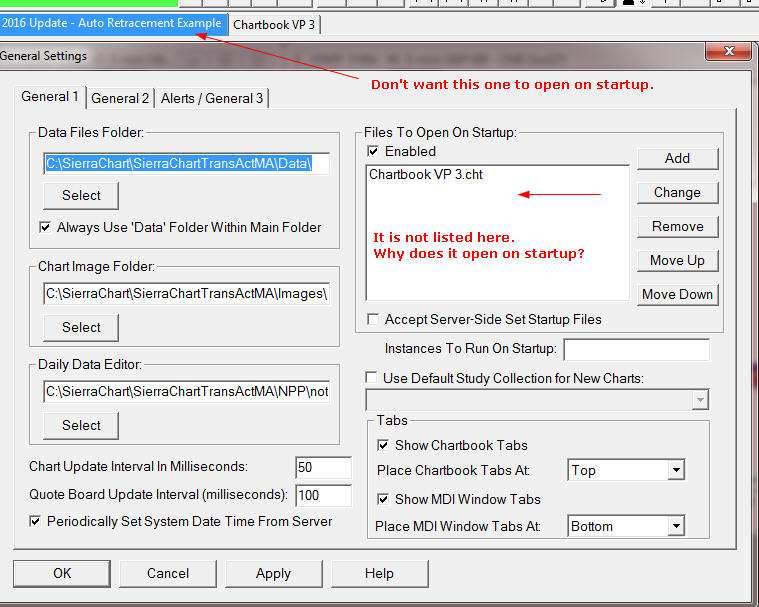The image size is (759, 607).
Task: Click the Apply button
Action: click(x=273, y=574)
